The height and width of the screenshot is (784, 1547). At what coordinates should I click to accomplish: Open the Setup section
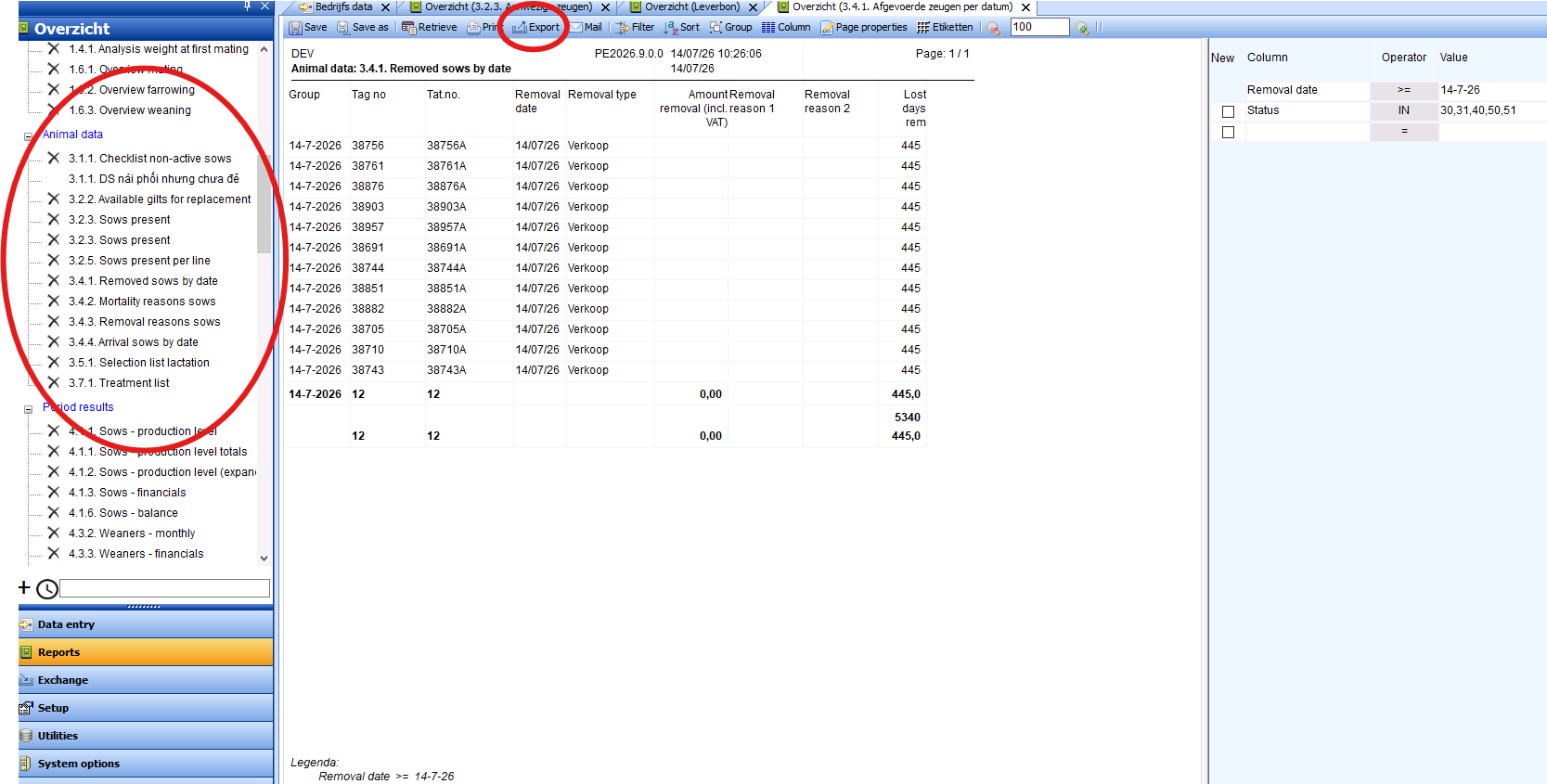(x=146, y=708)
